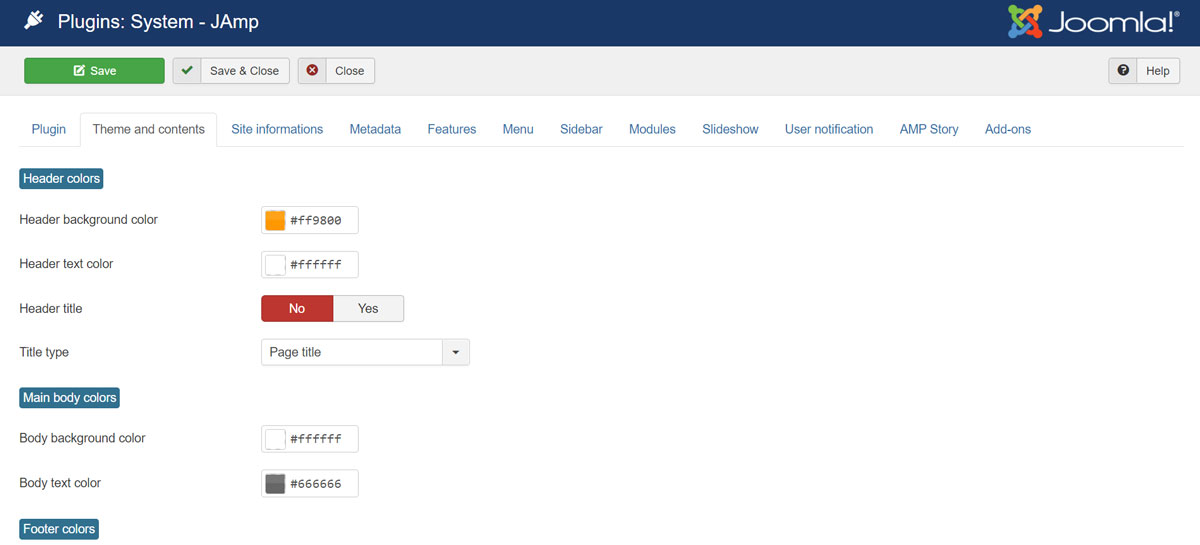This screenshot has width=1200, height=545.
Task: Go to the Metadata tab
Action: point(375,129)
